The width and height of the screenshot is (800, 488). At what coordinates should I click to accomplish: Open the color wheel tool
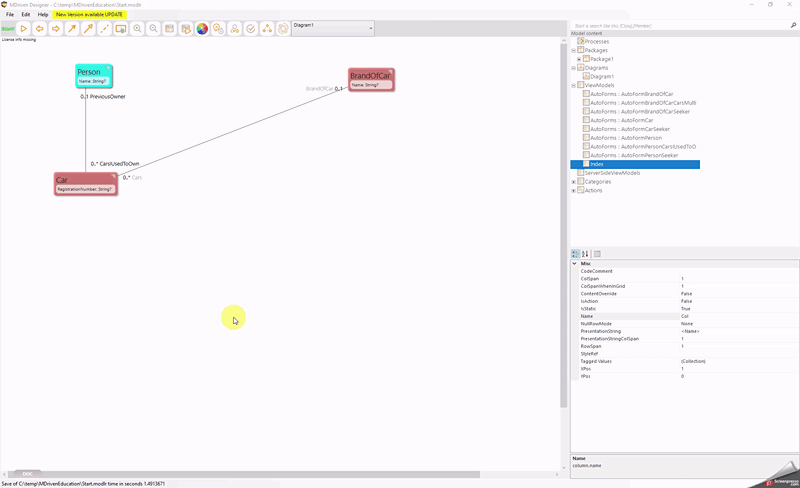click(x=202, y=29)
